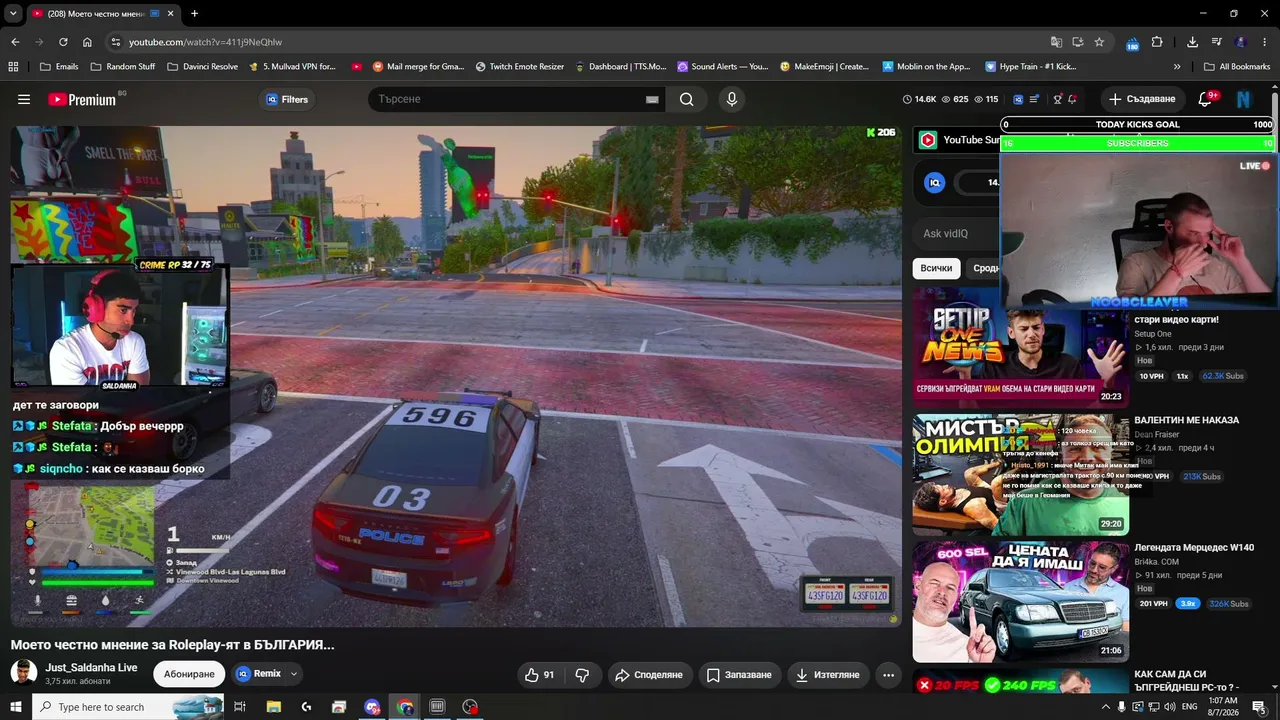
Task: Click the vidIQ IQ circle icon in sidebar
Action: click(934, 182)
